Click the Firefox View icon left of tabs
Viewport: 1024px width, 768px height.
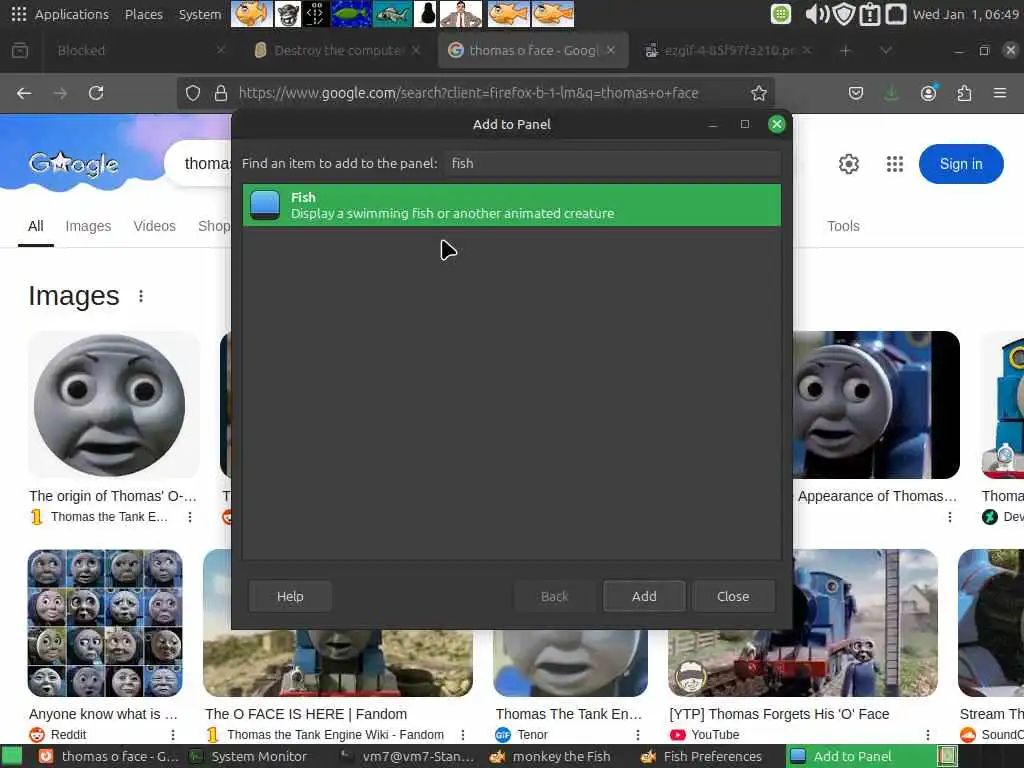coord(20,50)
